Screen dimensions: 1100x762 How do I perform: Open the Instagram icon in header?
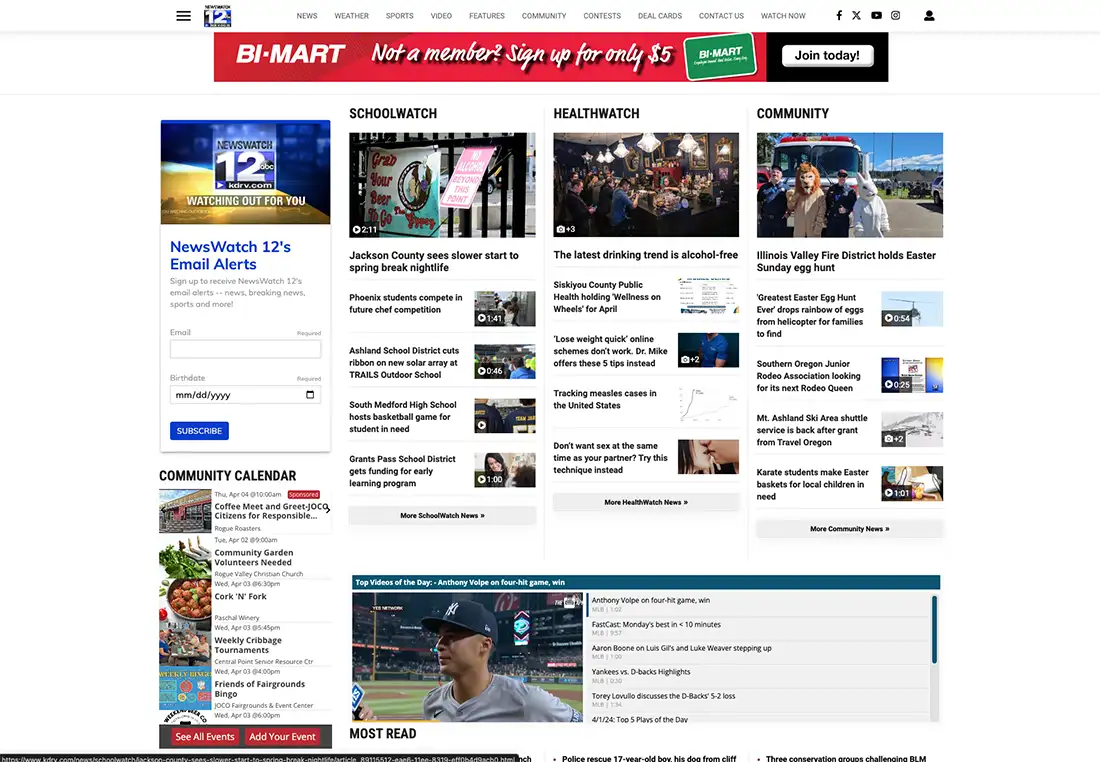click(x=895, y=15)
